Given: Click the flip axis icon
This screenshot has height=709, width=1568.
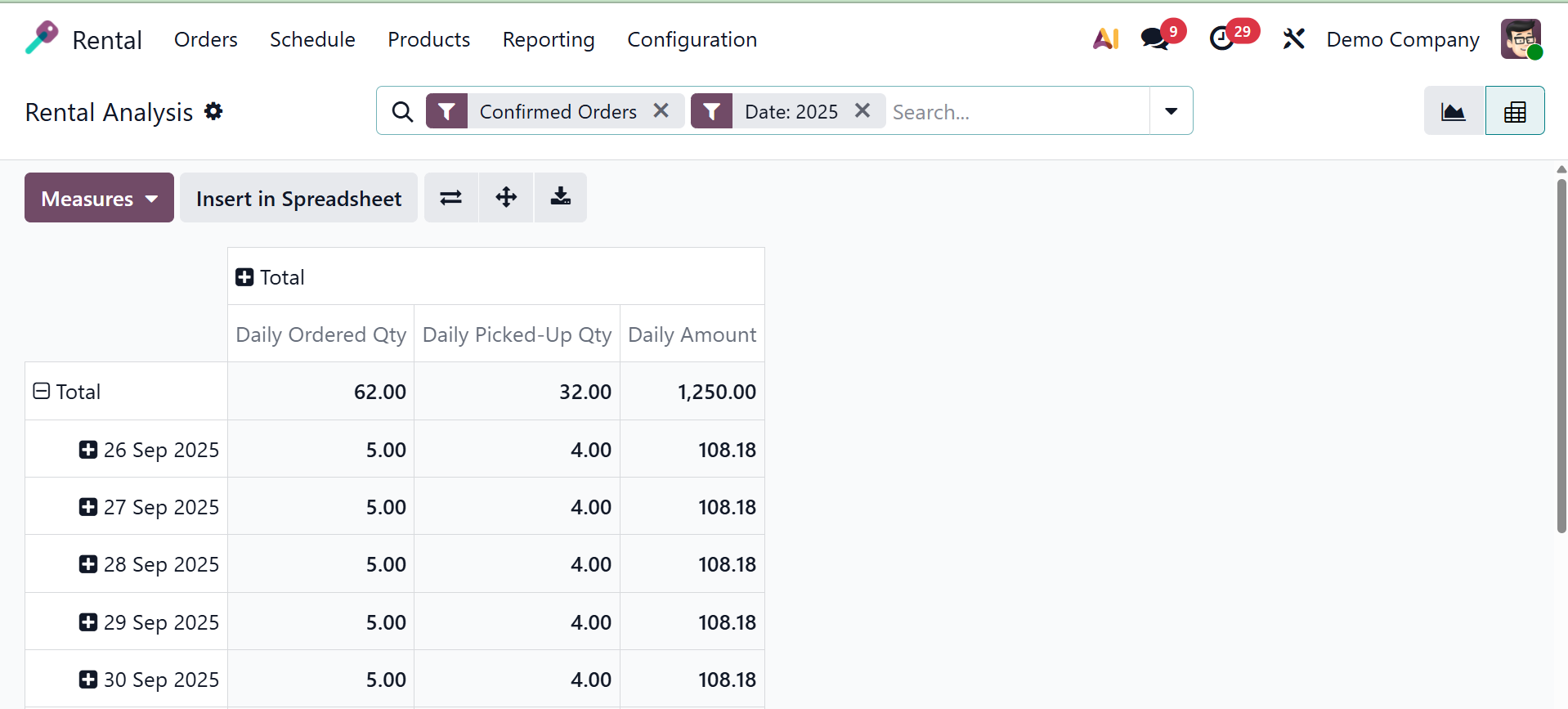Looking at the screenshot, I should [451, 198].
